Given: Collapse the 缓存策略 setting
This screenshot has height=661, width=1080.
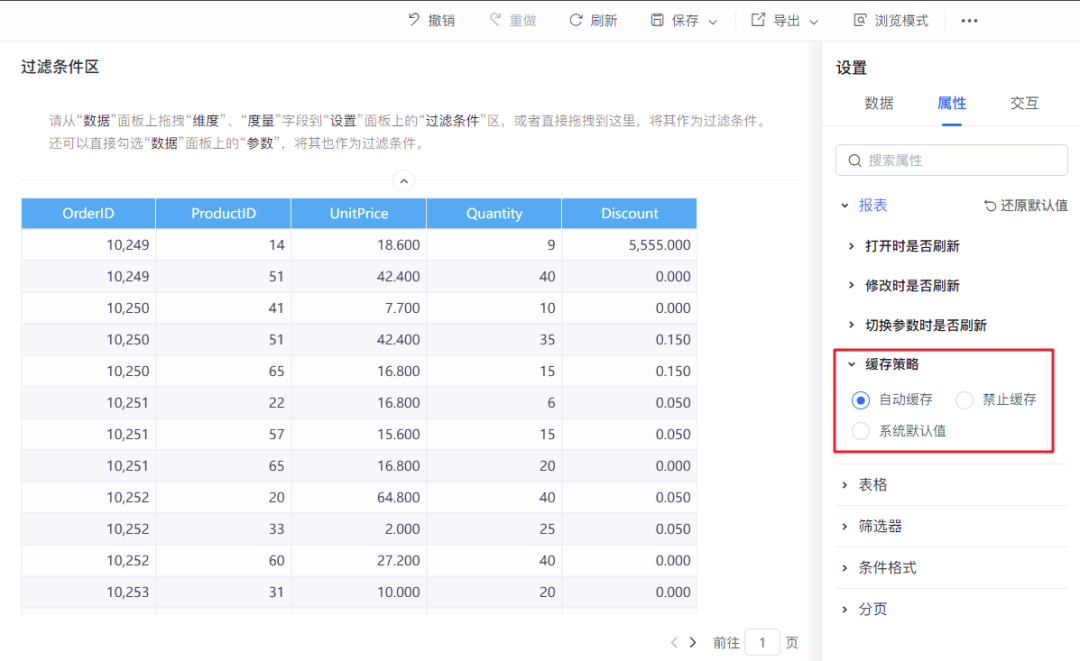Looking at the screenshot, I should point(851,364).
